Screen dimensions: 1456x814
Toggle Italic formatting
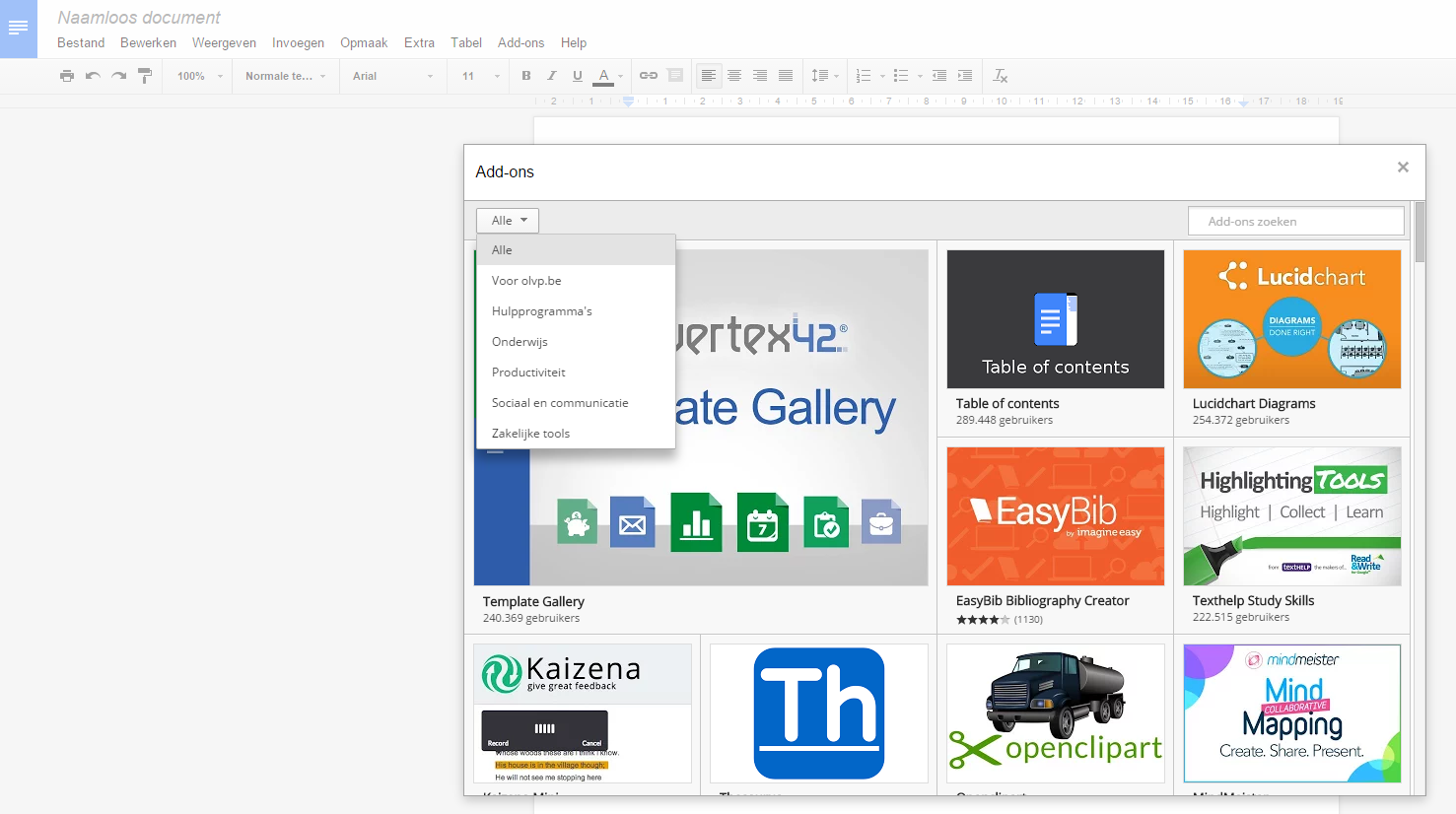[x=552, y=76]
